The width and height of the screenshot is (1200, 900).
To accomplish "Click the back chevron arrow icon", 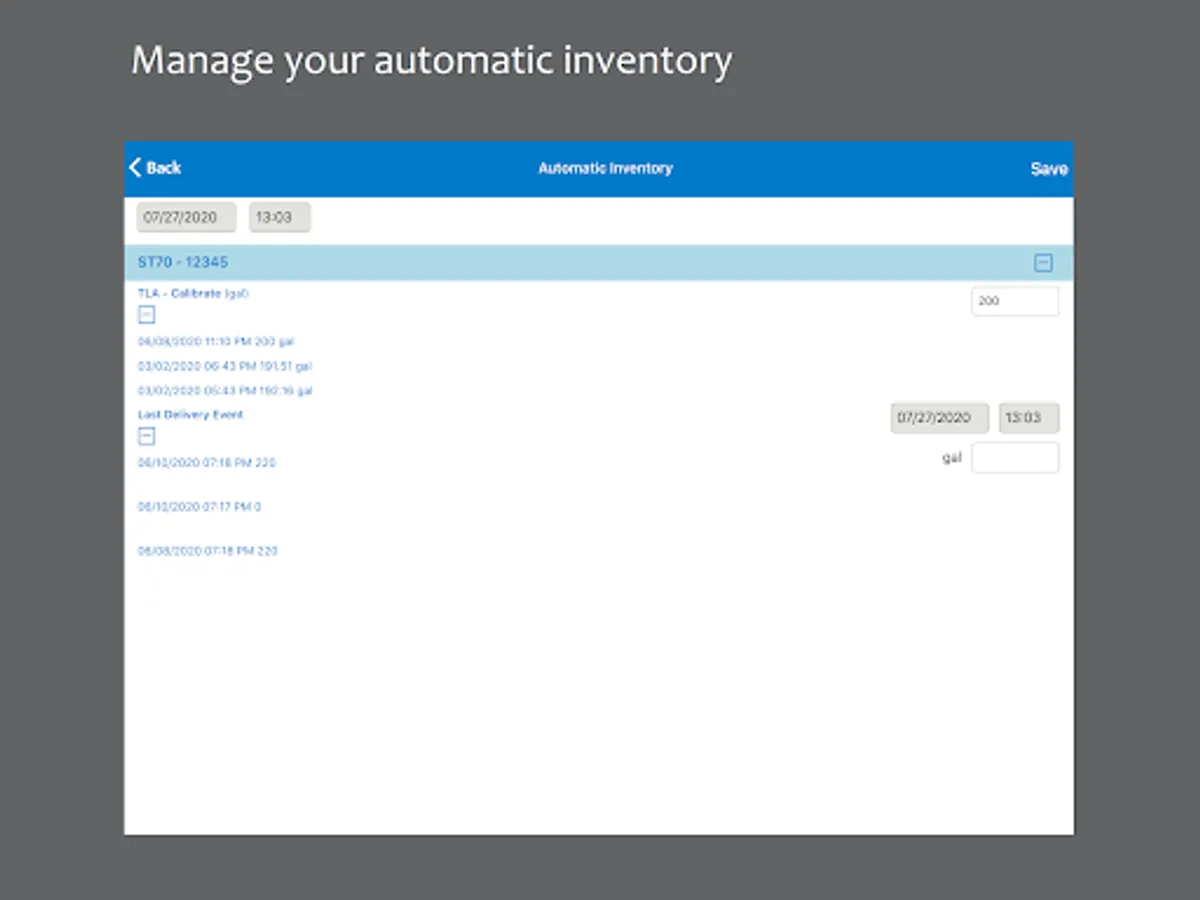I will [135, 167].
